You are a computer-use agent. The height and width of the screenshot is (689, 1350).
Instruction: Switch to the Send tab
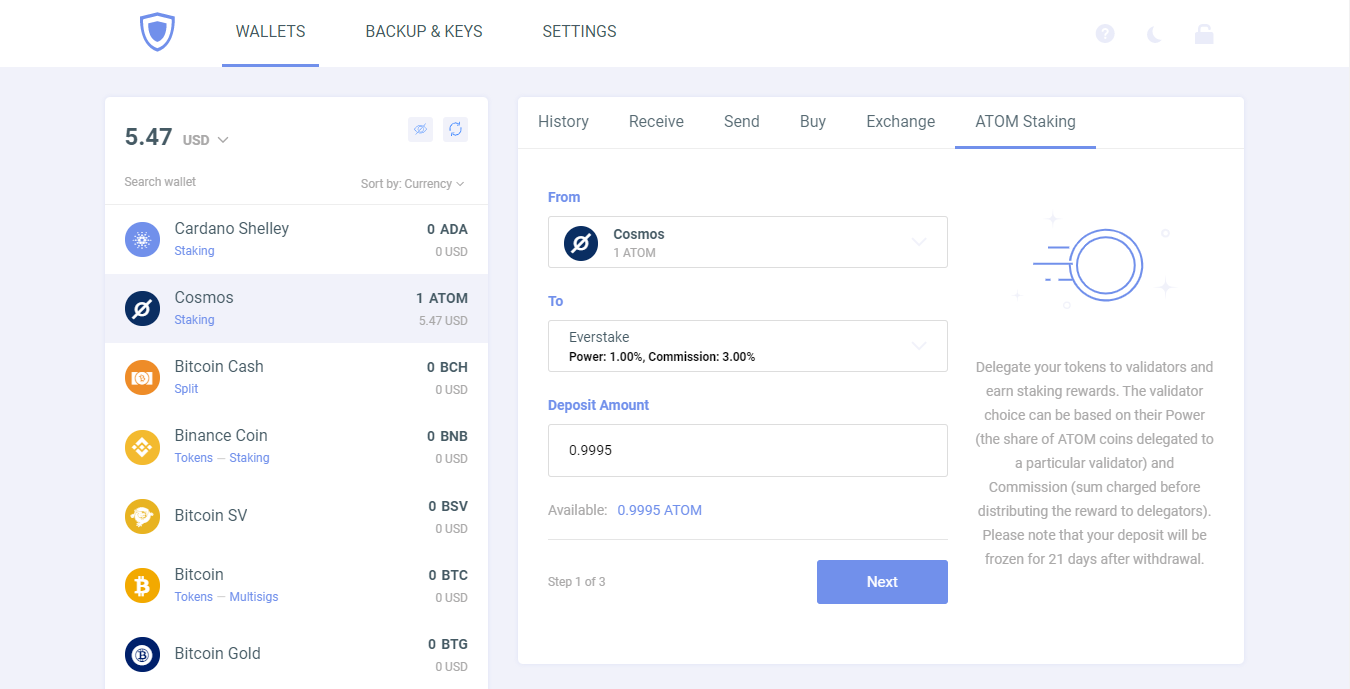coord(742,122)
